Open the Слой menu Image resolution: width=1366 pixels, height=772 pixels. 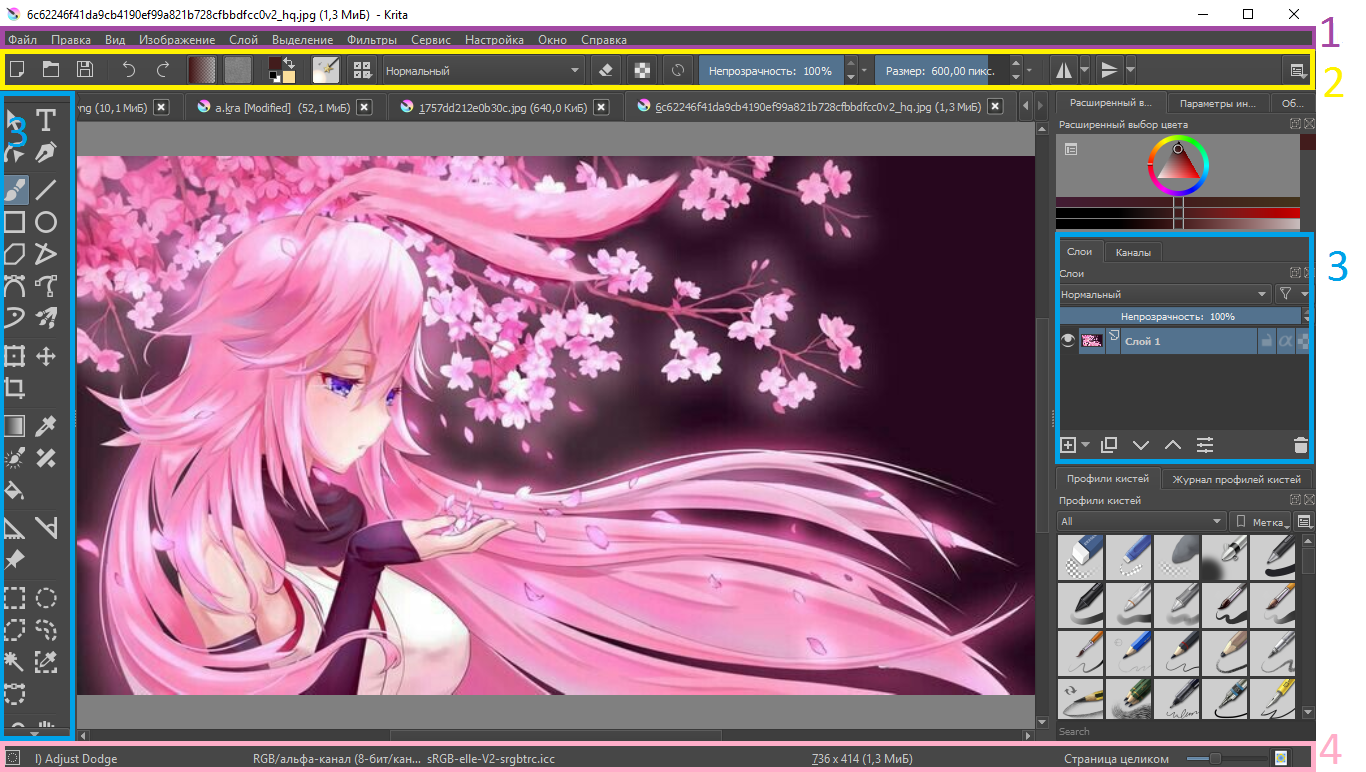pos(243,40)
